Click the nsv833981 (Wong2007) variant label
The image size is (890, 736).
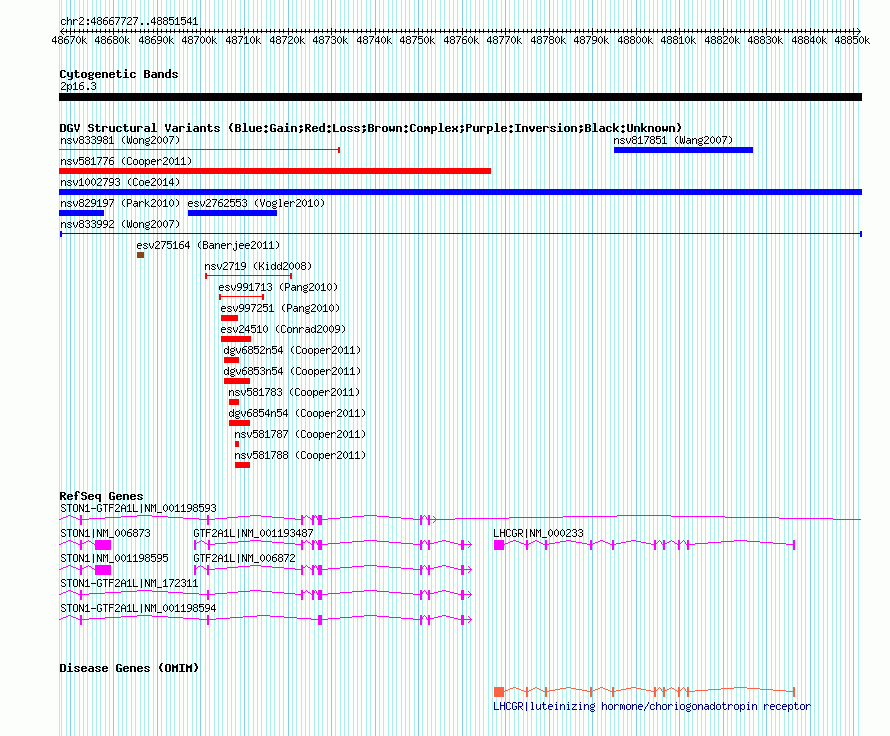point(120,140)
